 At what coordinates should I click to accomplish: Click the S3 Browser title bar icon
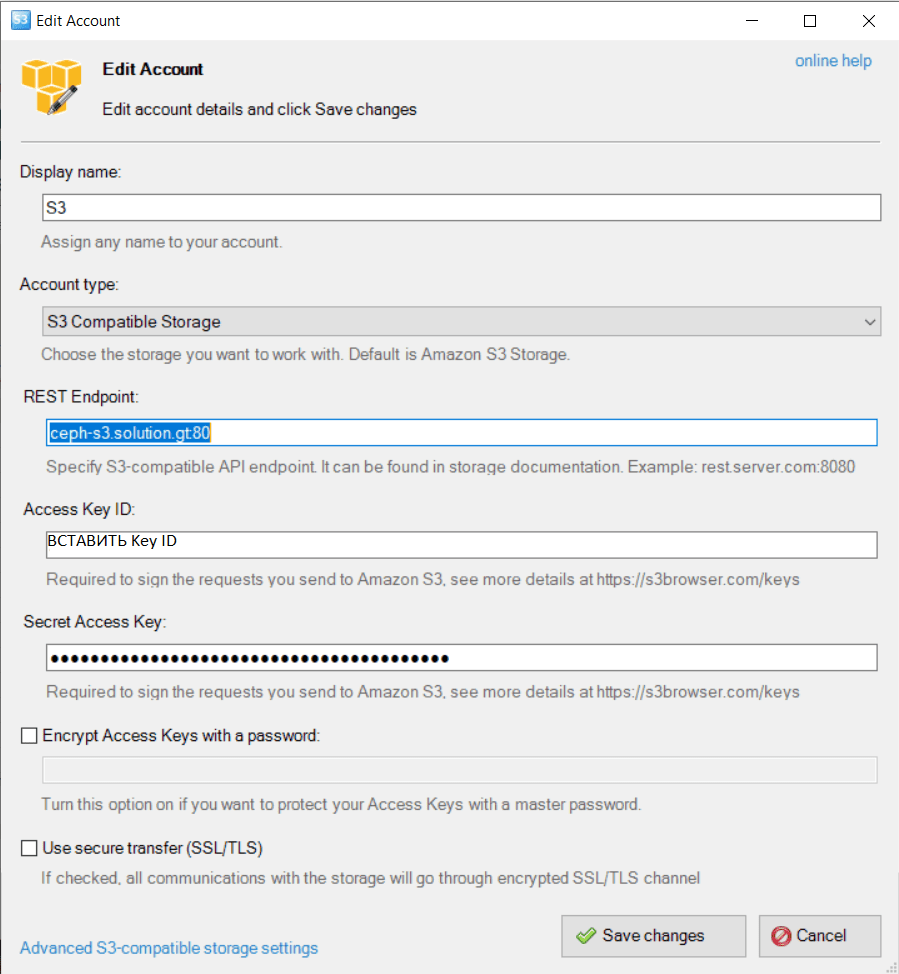pyautogui.click(x=20, y=20)
